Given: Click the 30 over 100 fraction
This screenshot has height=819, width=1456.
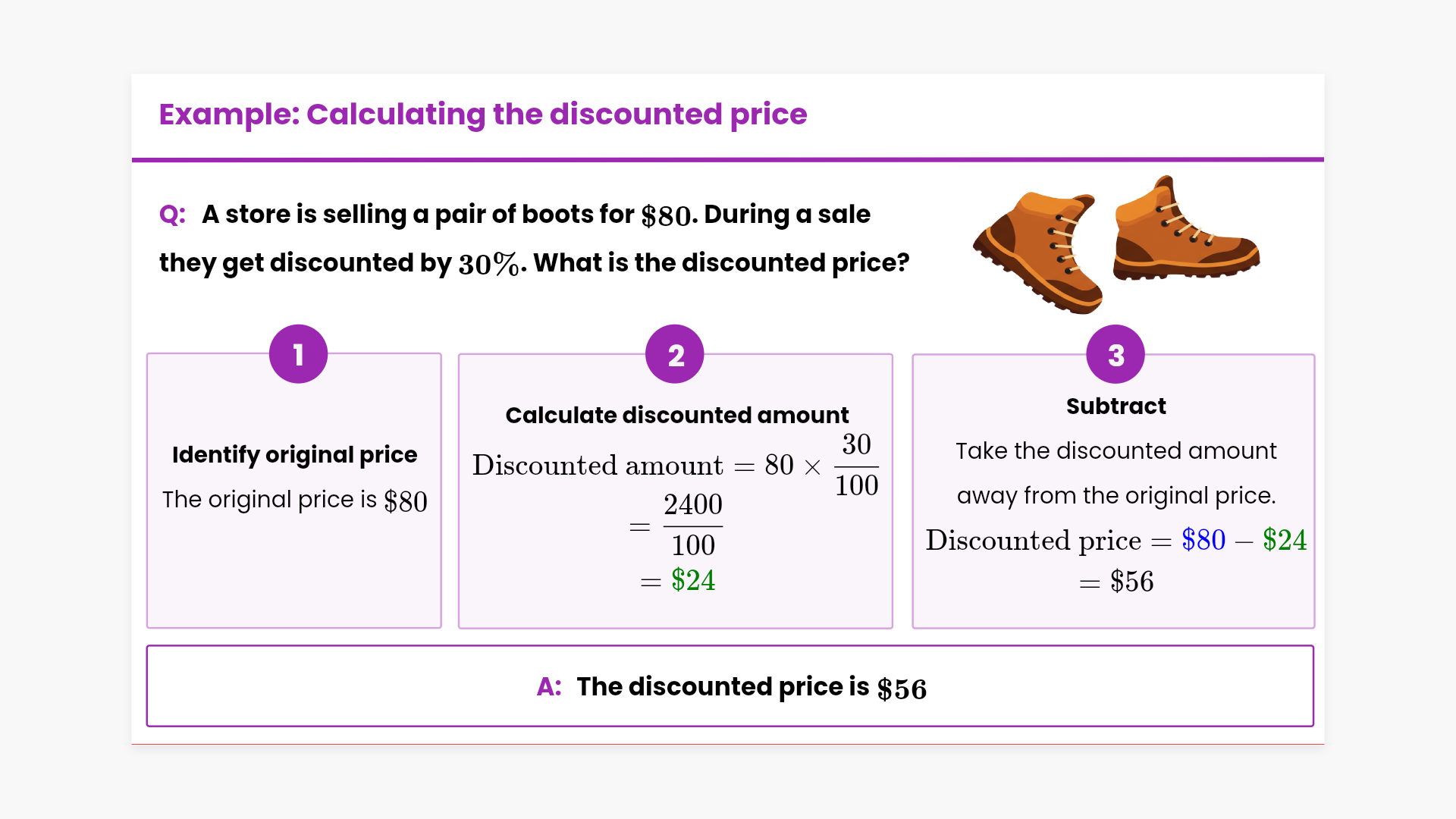Looking at the screenshot, I should point(856,465).
